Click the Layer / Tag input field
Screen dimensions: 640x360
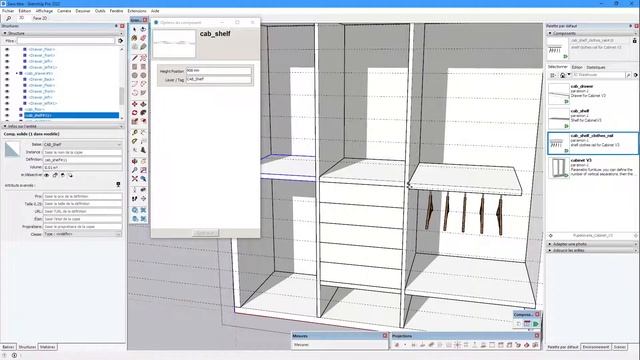point(218,80)
